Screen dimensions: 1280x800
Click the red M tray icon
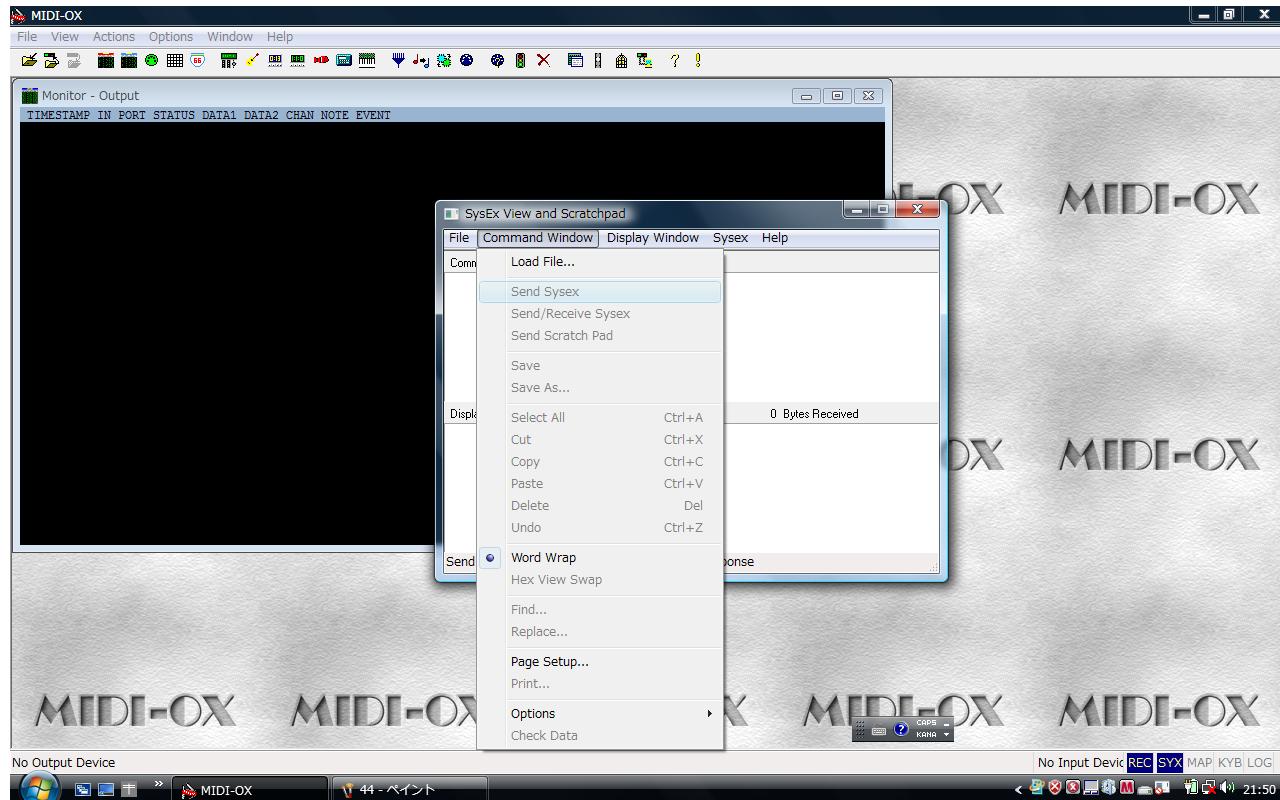click(x=1127, y=789)
